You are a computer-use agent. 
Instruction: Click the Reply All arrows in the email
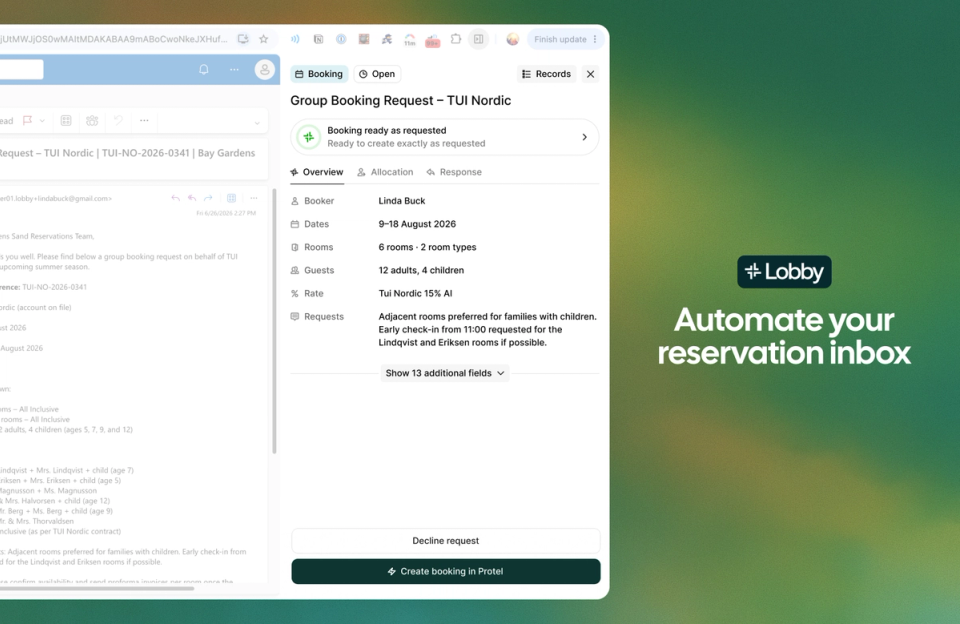(x=192, y=198)
